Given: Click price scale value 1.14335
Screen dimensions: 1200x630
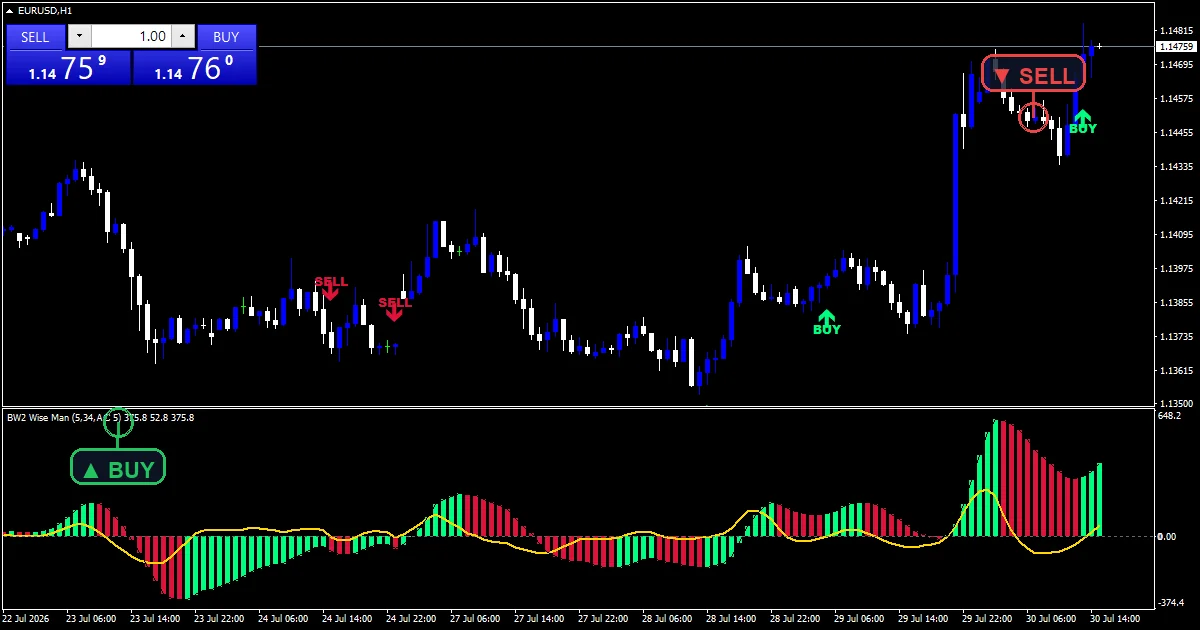Looking at the screenshot, I should point(1175,166).
